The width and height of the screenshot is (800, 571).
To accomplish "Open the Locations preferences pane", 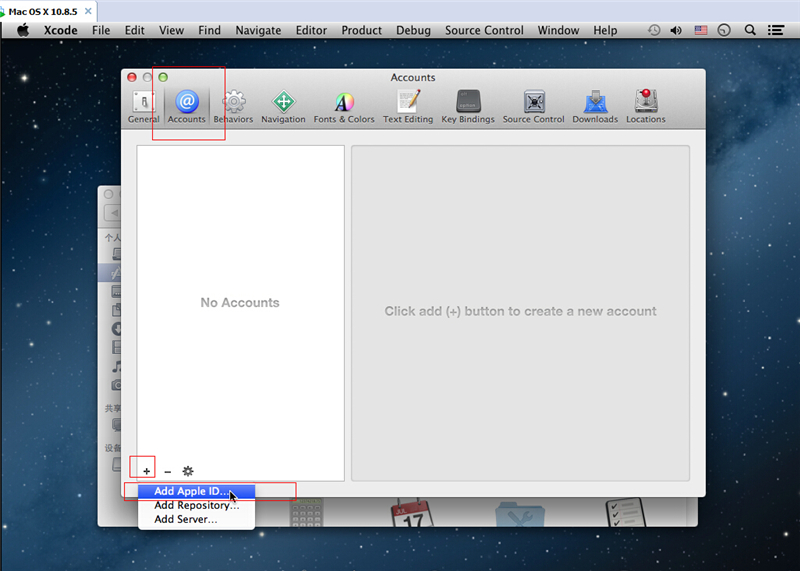I will [x=646, y=107].
